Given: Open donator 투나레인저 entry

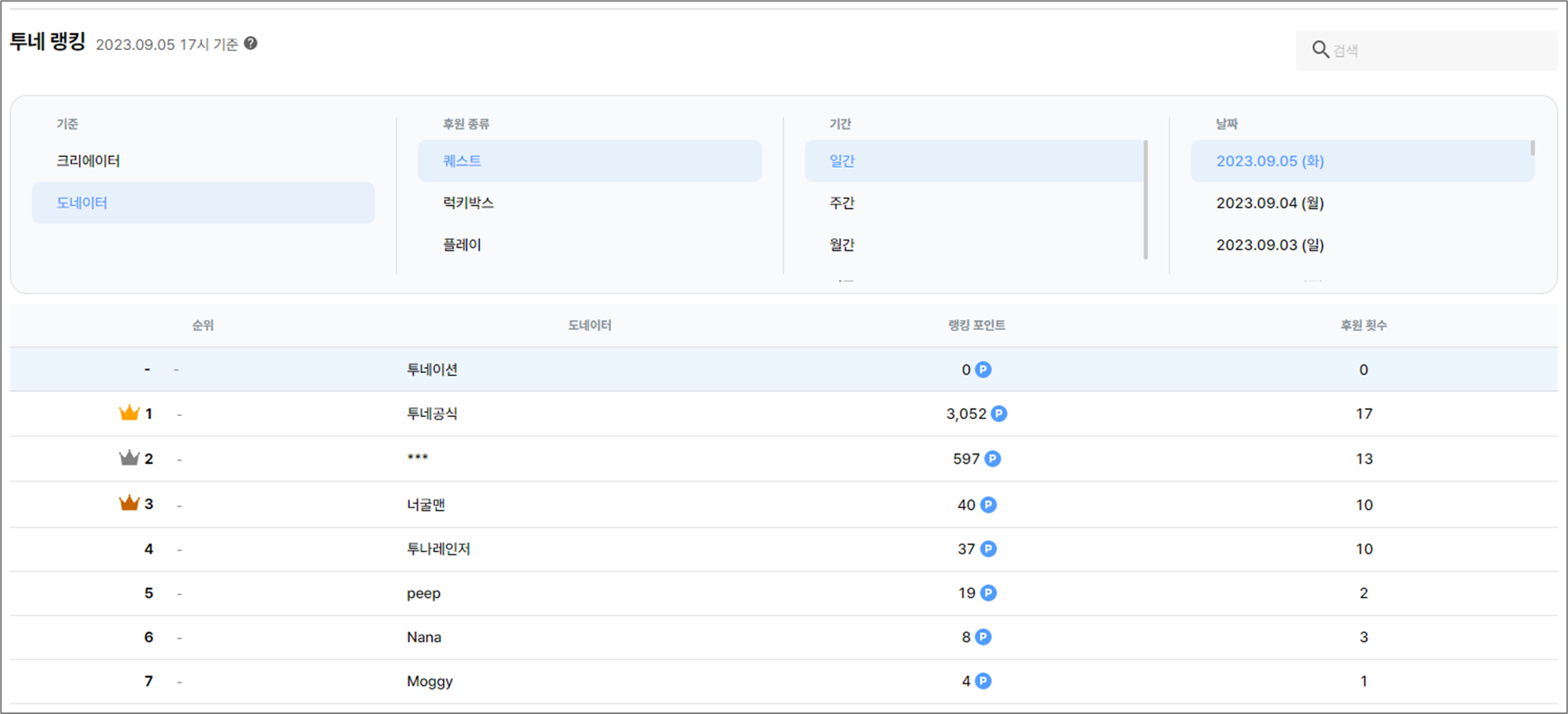Looking at the screenshot, I should point(438,549).
